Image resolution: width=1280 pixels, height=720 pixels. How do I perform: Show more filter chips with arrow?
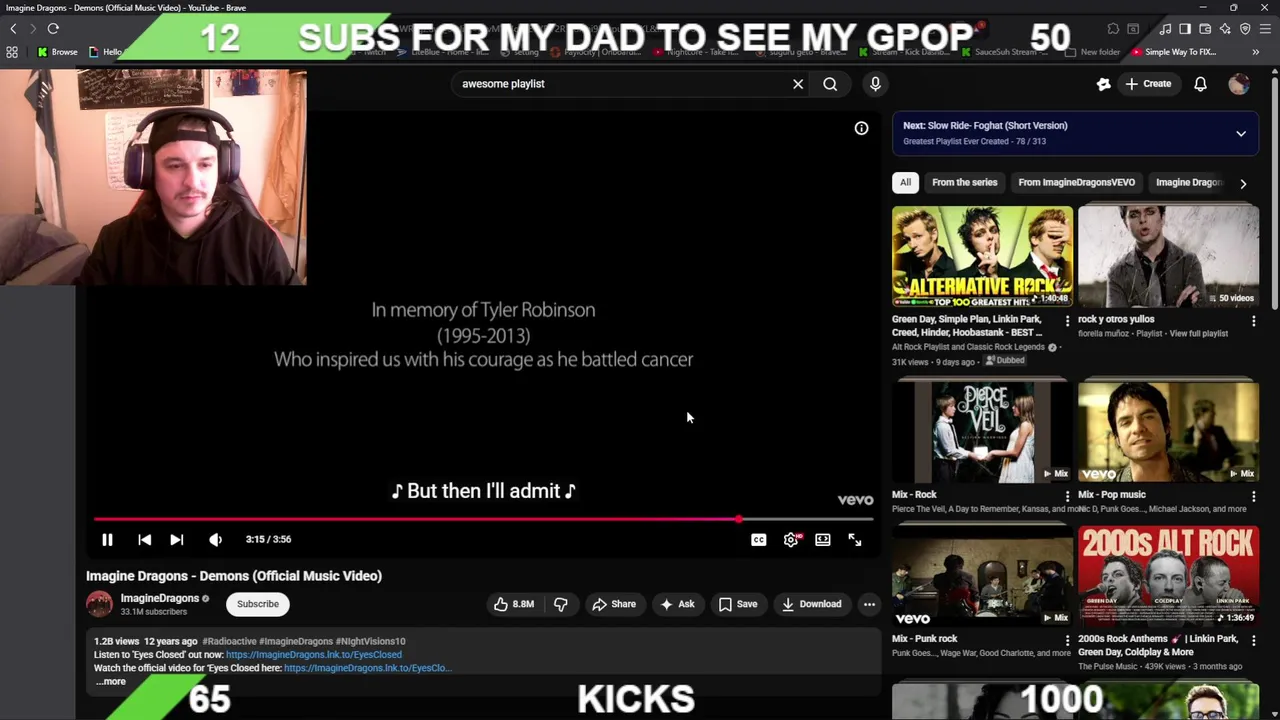click(1243, 183)
